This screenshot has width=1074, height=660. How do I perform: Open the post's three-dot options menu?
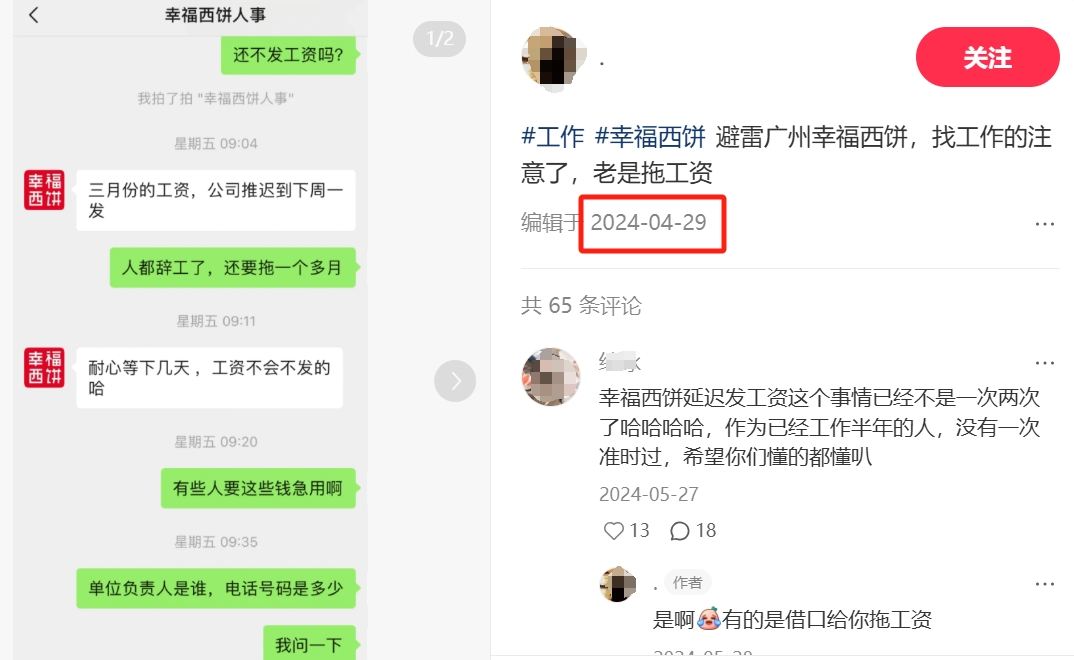1045,224
